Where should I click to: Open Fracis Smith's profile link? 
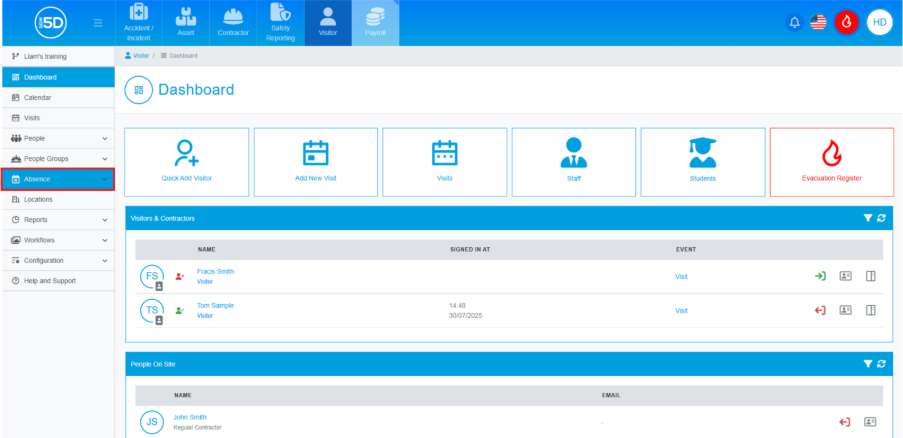[215, 272]
